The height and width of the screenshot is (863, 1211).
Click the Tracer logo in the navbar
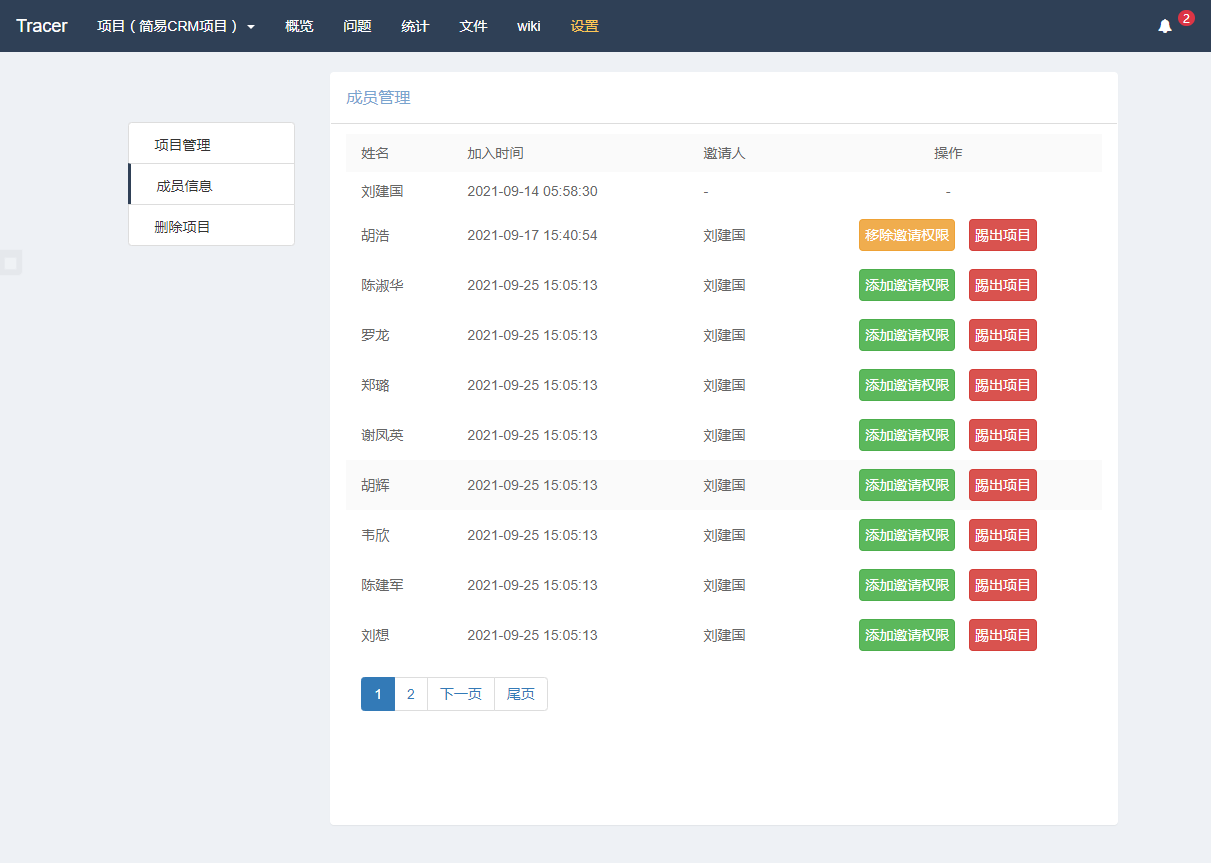pos(41,26)
